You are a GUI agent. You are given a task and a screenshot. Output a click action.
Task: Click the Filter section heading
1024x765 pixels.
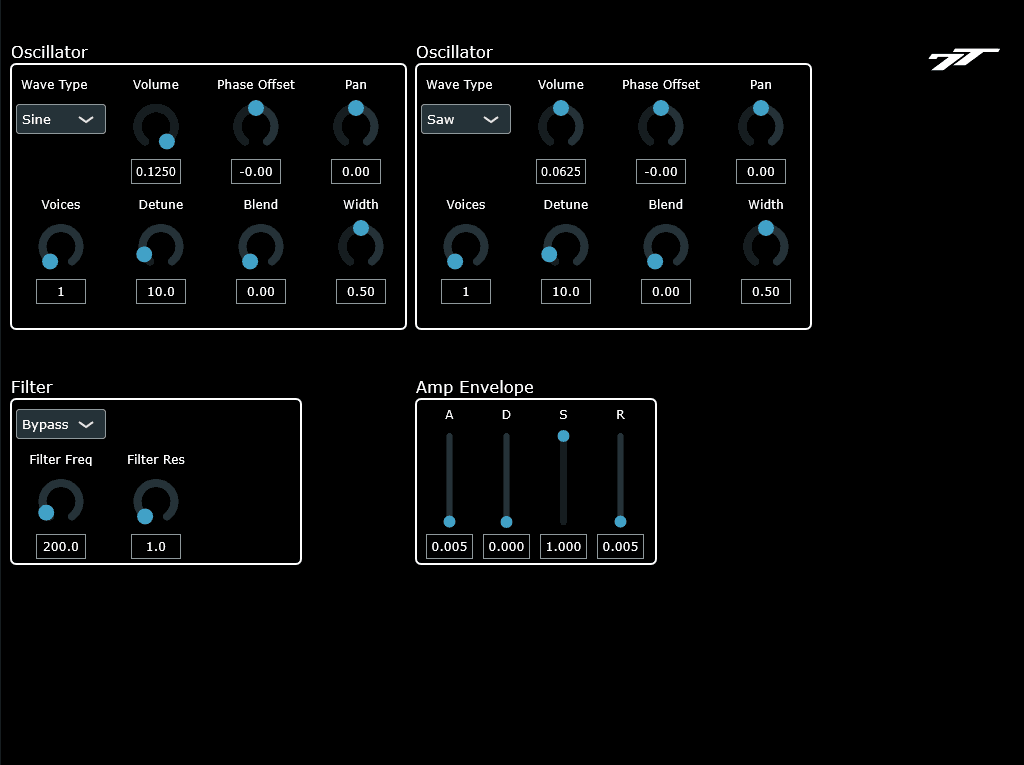pos(31,387)
